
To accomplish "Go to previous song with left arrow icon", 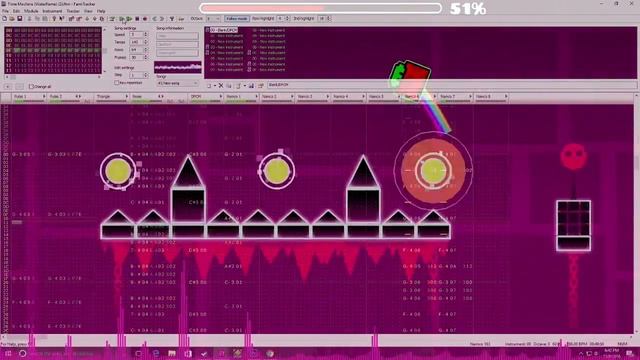I will tap(154, 19).
